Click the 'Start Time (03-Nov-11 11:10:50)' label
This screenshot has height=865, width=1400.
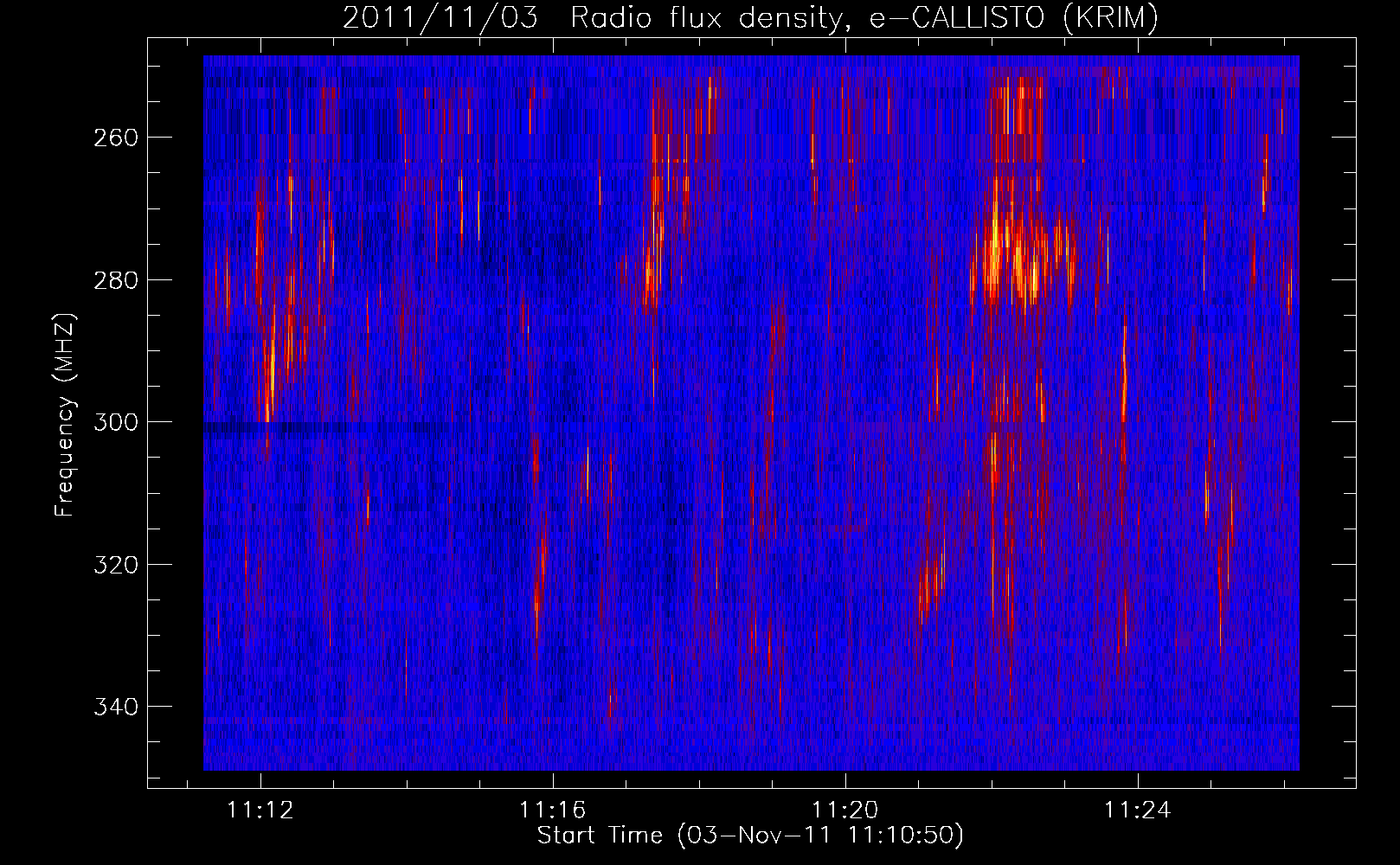click(750, 836)
